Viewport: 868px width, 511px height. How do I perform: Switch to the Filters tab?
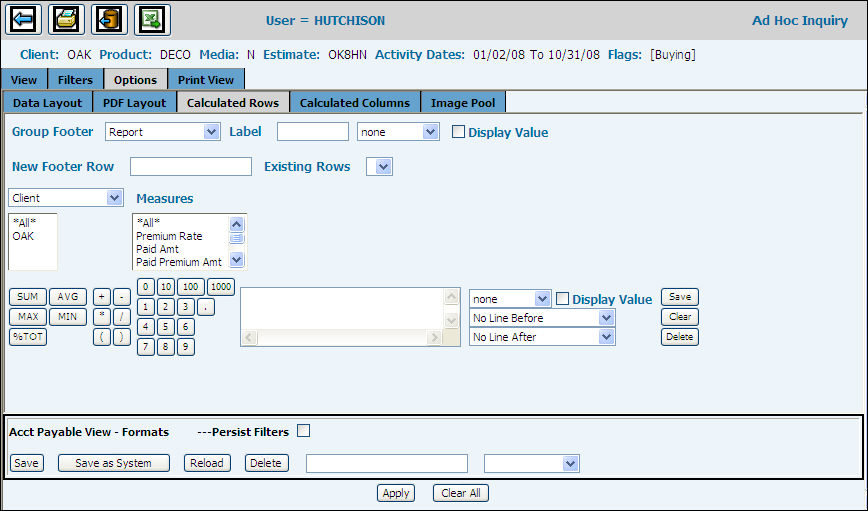[75, 80]
